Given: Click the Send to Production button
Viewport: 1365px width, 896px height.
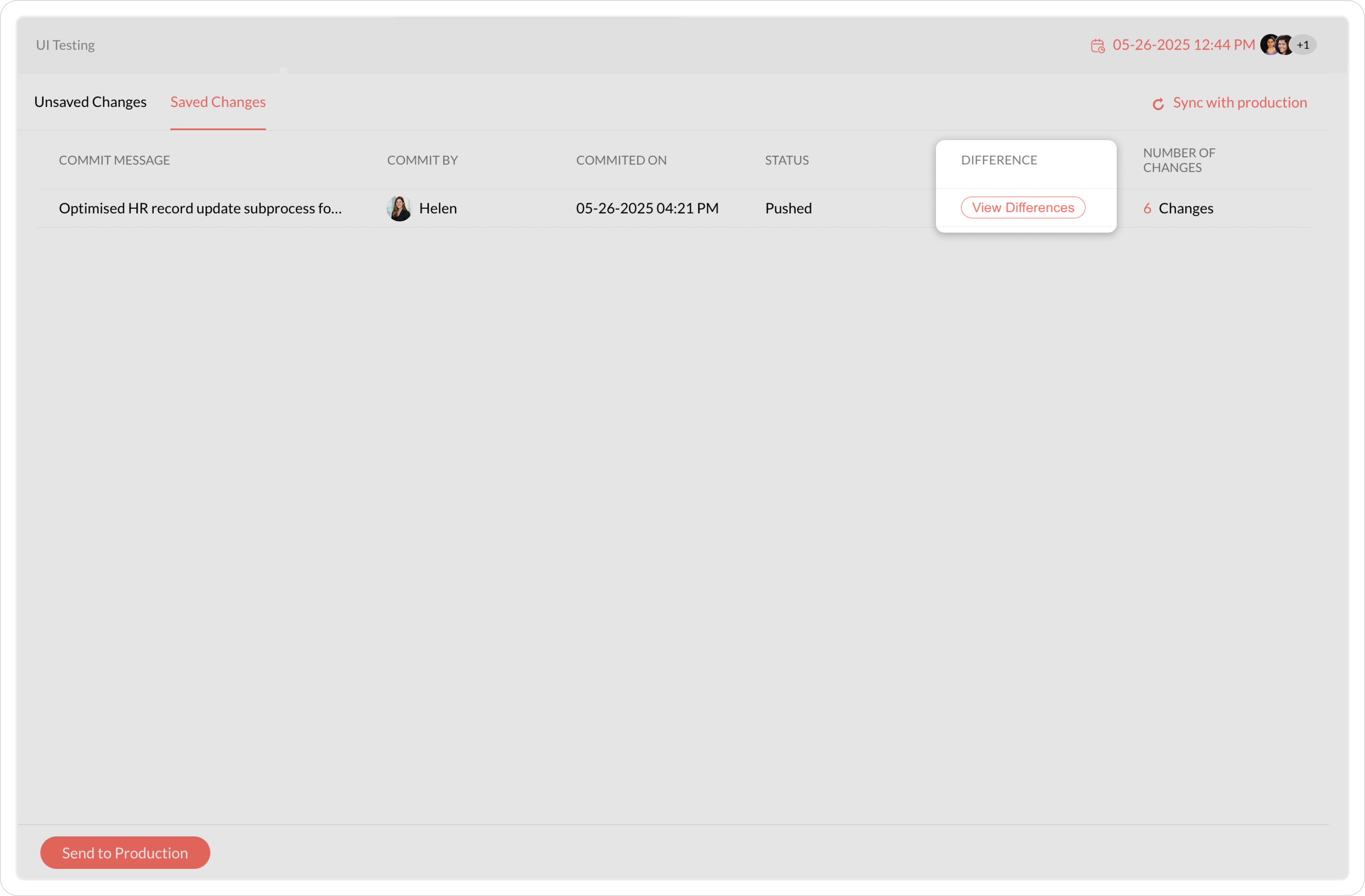Looking at the screenshot, I should point(125,852).
